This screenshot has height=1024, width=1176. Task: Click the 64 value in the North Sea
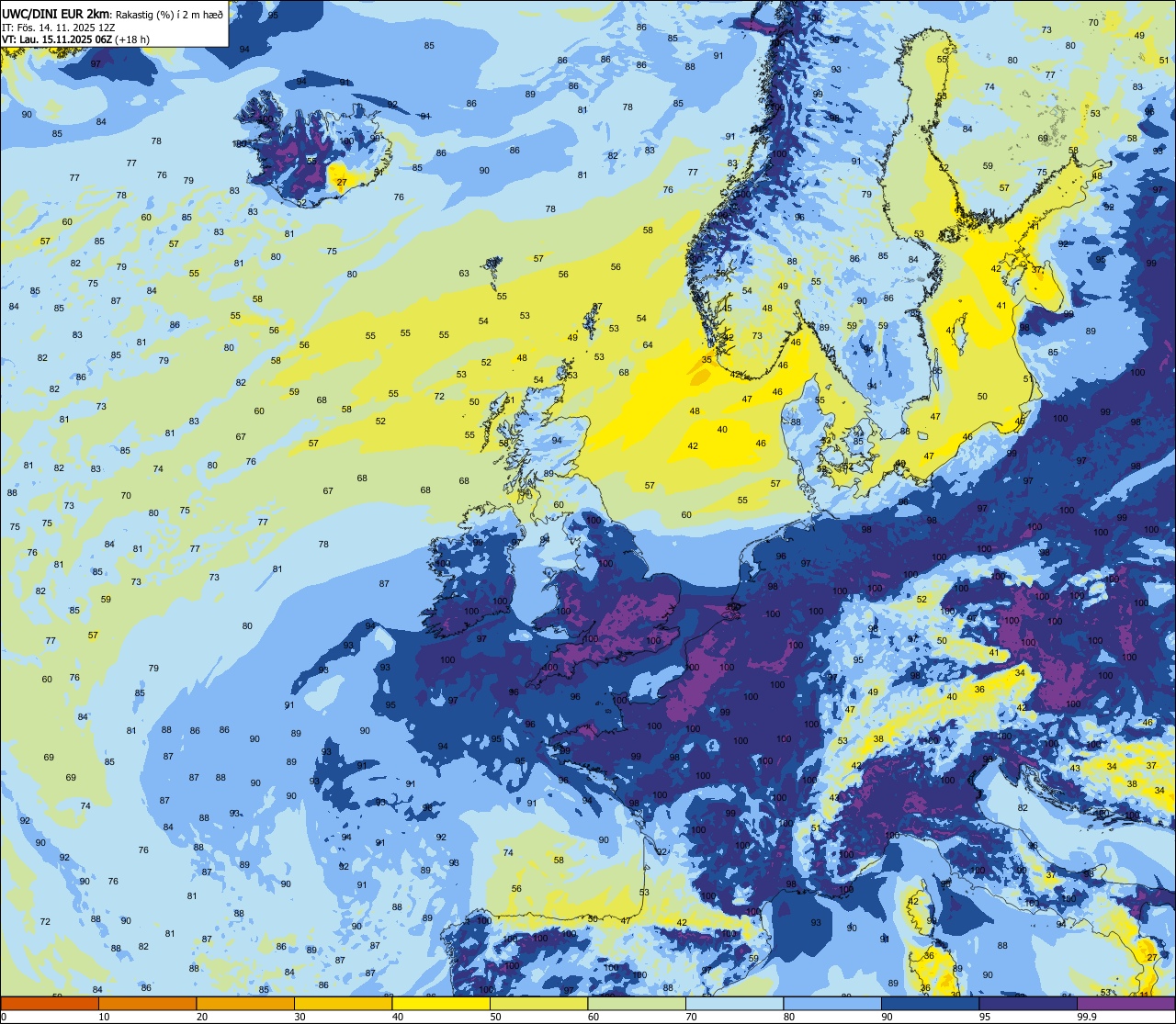tap(648, 345)
